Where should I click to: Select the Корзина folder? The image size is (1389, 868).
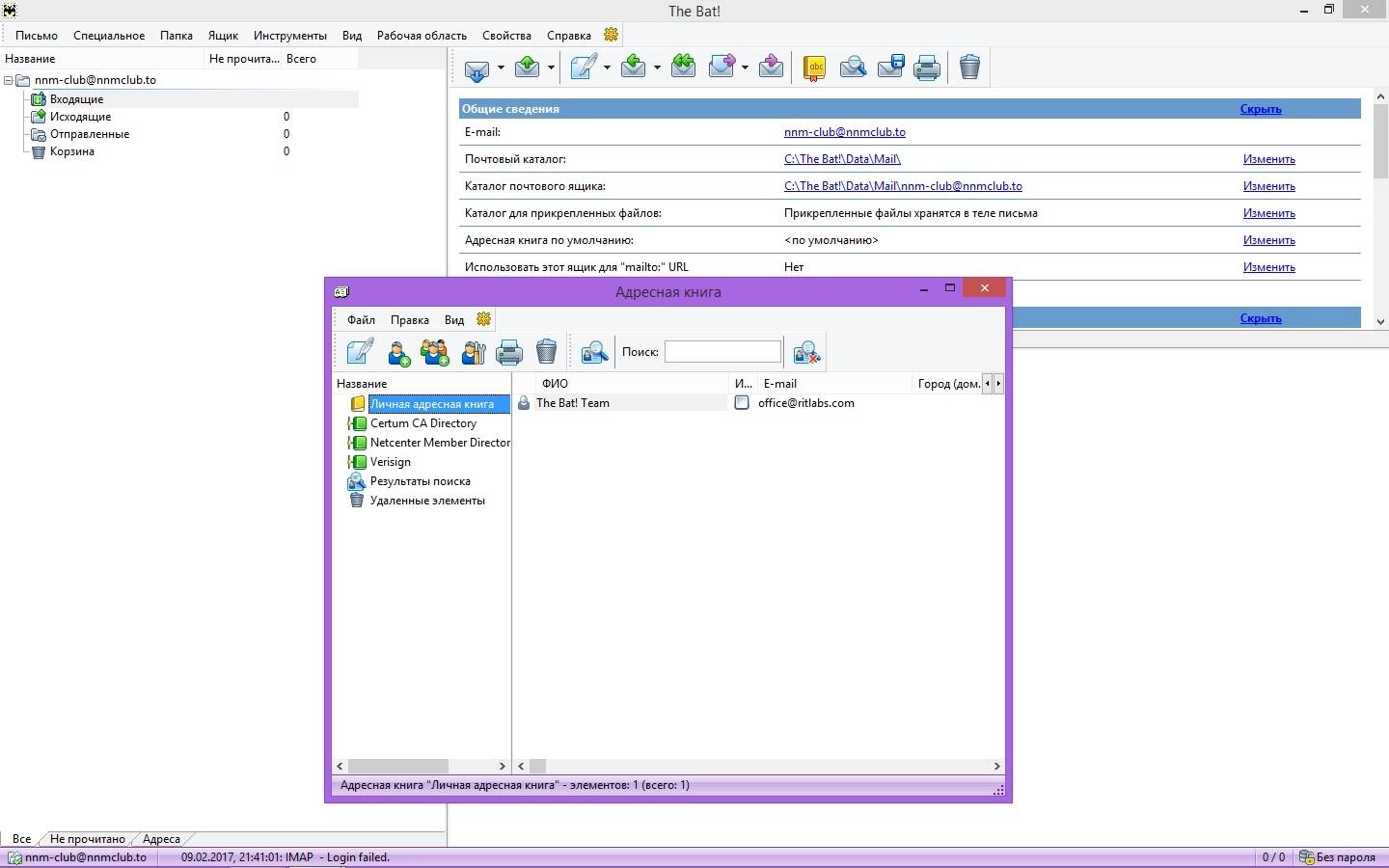(x=72, y=151)
